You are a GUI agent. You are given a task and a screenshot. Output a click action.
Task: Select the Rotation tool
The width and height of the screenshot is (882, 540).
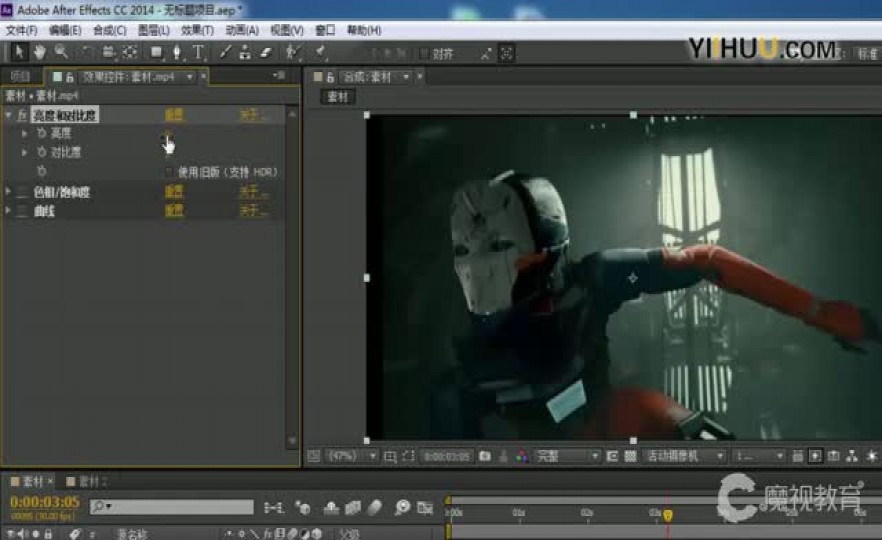[87, 52]
